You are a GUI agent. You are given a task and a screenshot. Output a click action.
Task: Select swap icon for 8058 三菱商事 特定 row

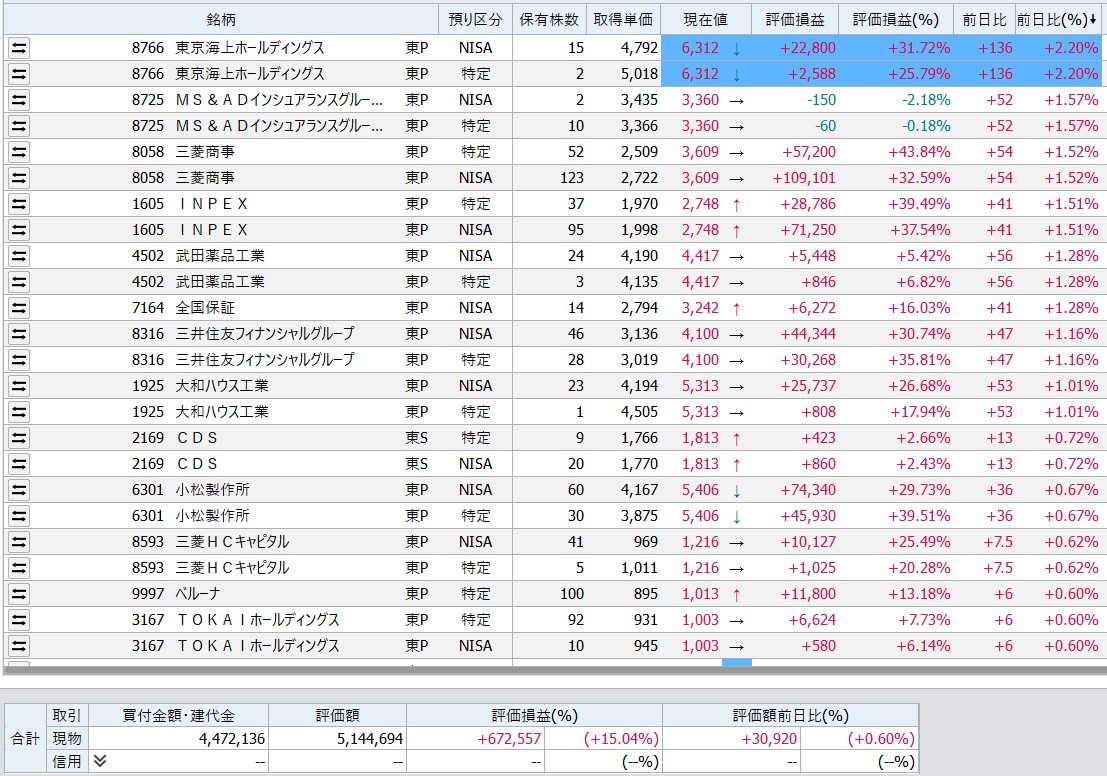(19, 152)
